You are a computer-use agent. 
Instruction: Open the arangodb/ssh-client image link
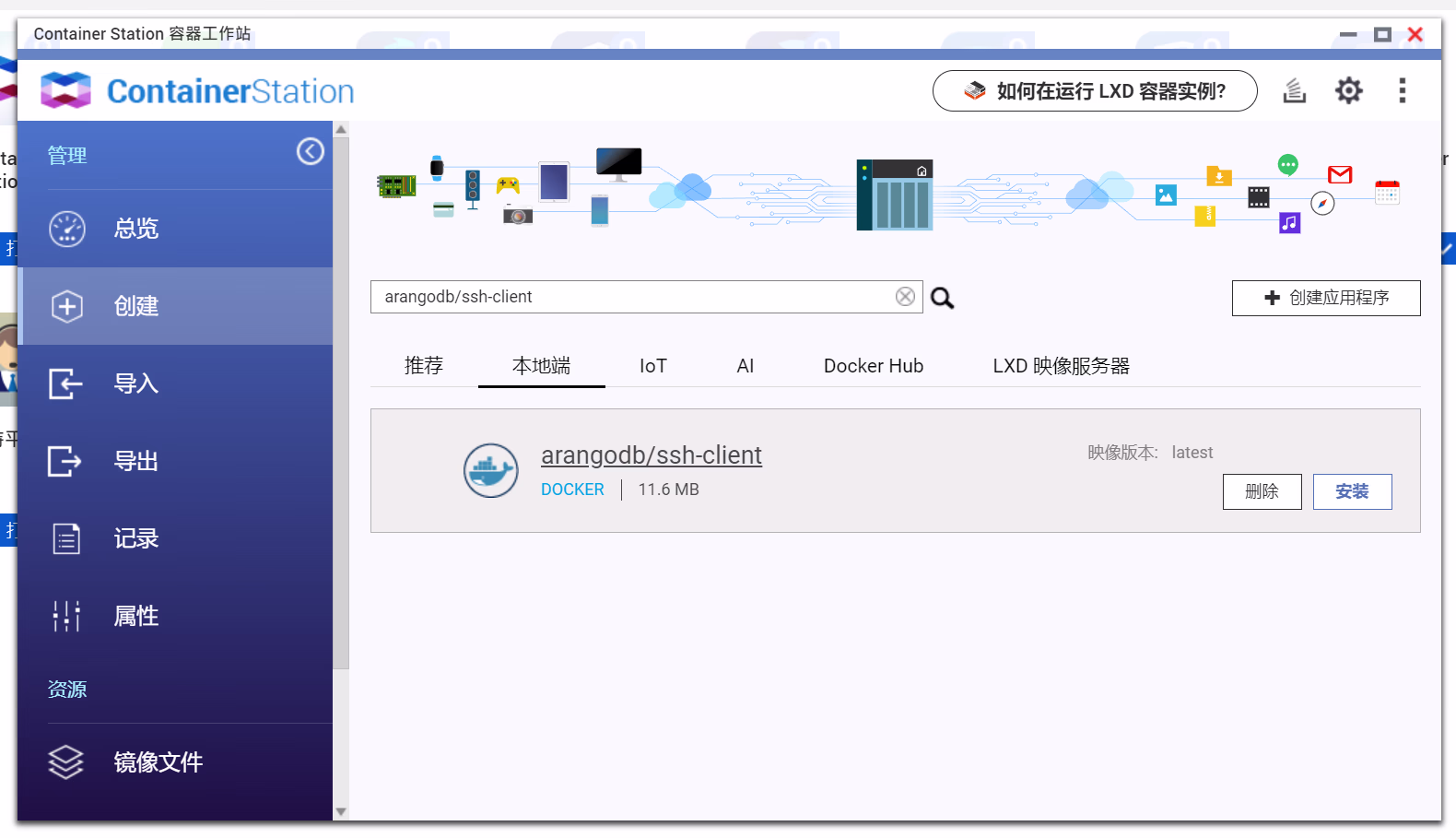click(x=651, y=455)
